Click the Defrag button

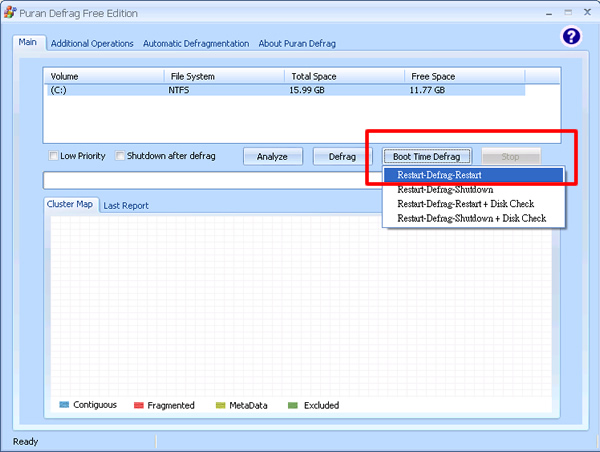point(342,157)
